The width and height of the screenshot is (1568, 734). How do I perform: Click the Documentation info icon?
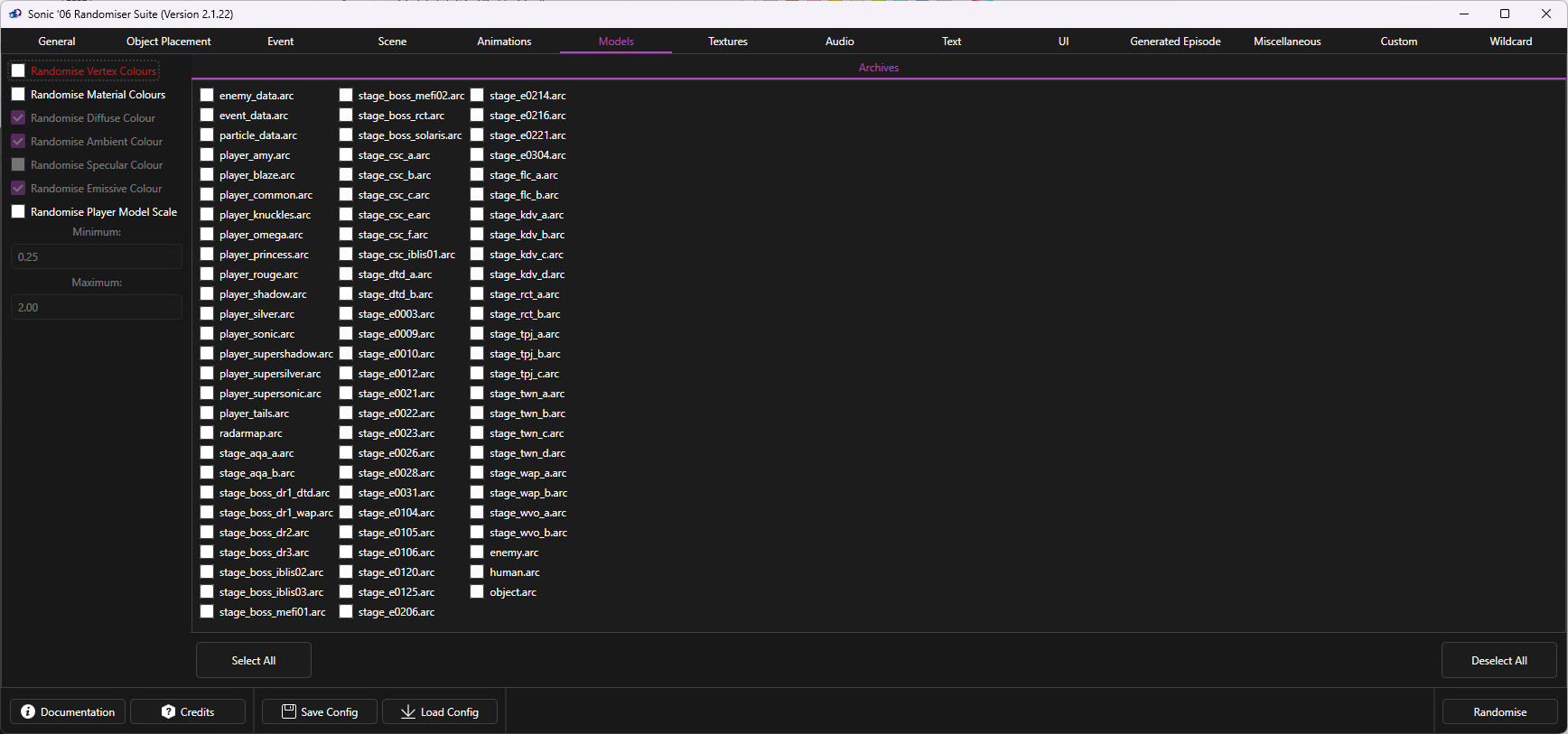(28, 711)
